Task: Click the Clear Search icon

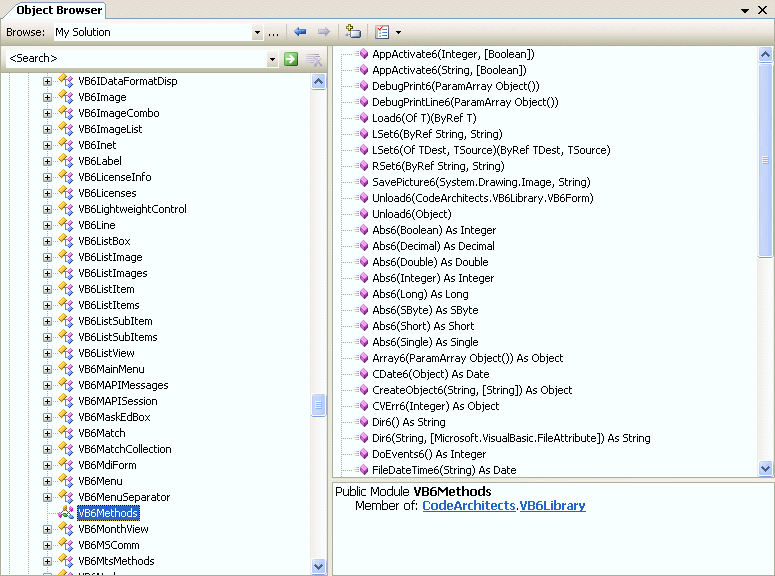Action: pyautogui.click(x=314, y=59)
